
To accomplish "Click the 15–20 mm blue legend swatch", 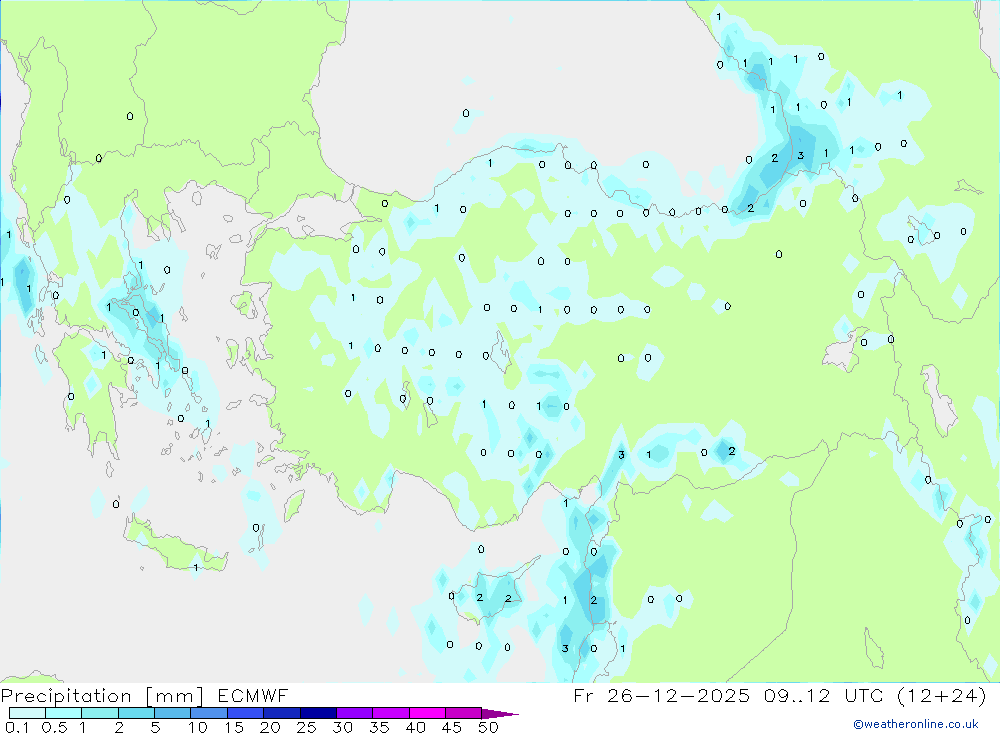I will tap(245, 713).
